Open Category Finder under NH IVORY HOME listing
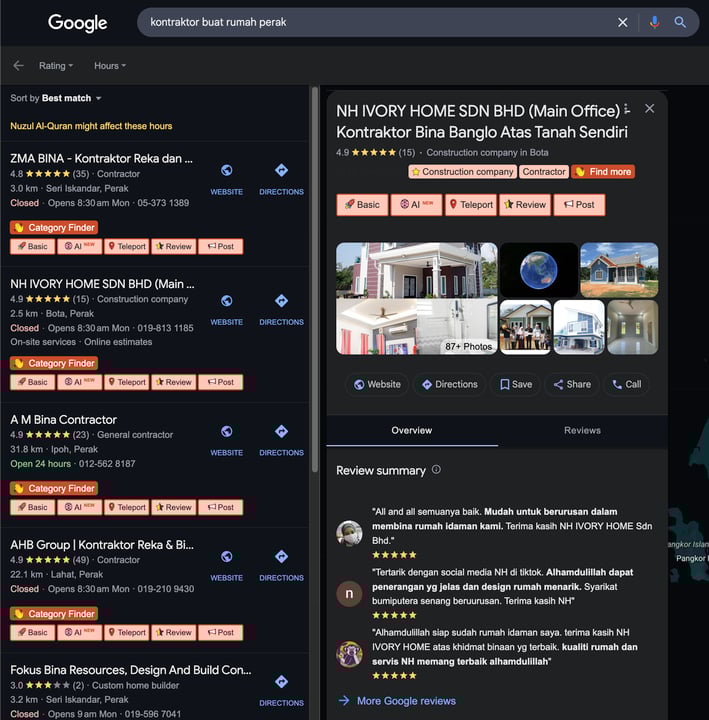 tap(54, 363)
